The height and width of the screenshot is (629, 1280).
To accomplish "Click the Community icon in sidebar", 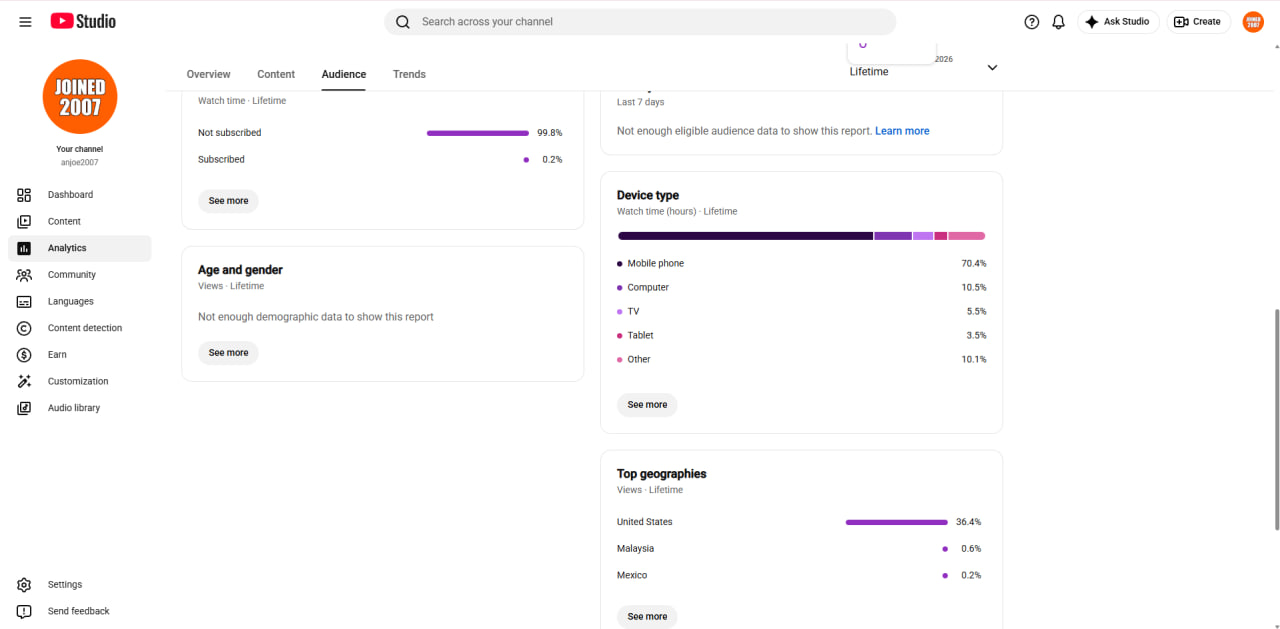I will (25, 275).
